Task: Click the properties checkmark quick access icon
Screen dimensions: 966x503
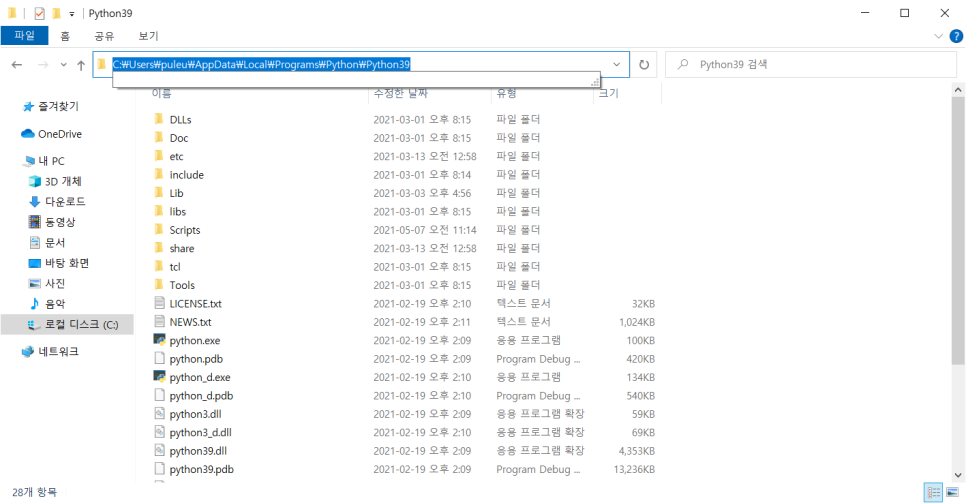Action: coord(39,13)
